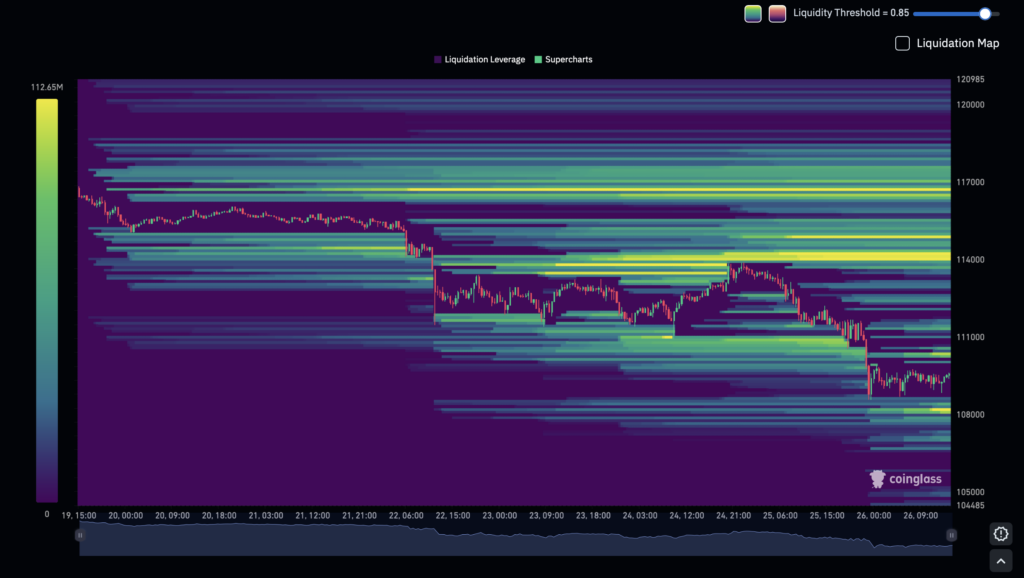Click the chevron button below the alert icon
Screen dimensions: 1024x578
click(x=1000, y=560)
